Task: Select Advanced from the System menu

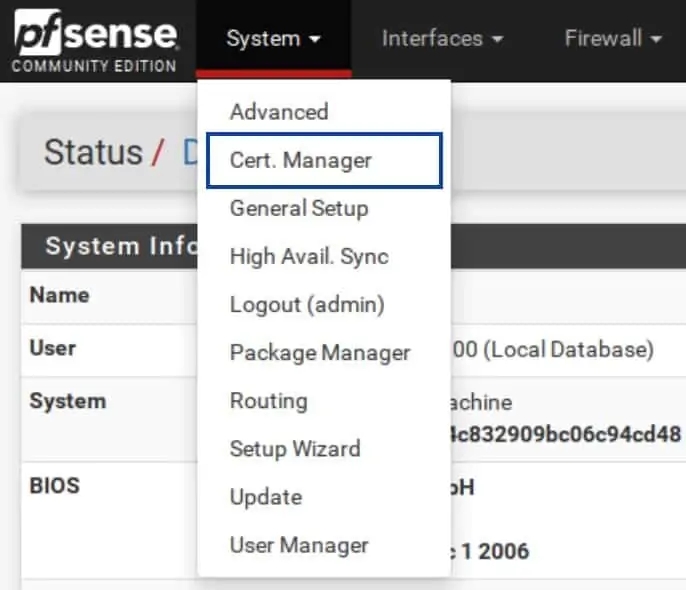Action: click(279, 112)
